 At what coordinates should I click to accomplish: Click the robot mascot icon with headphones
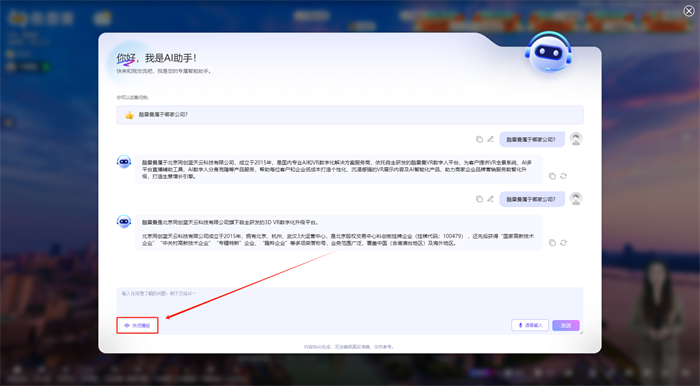coord(549,52)
